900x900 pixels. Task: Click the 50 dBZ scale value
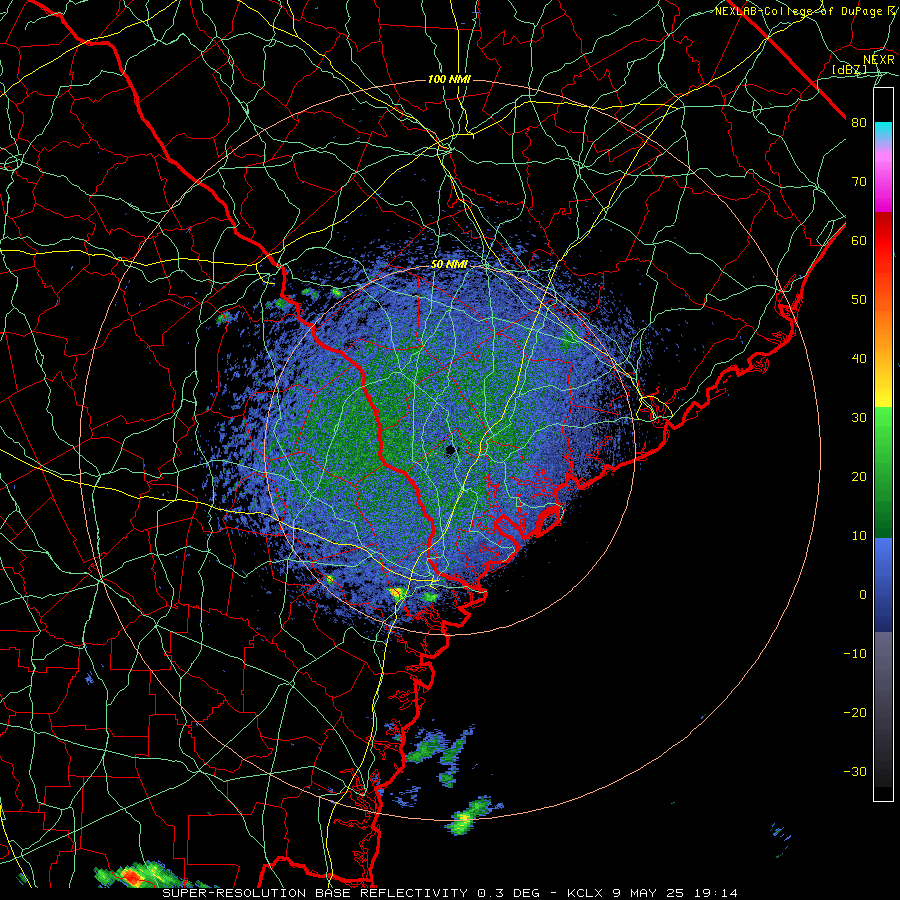click(x=859, y=300)
